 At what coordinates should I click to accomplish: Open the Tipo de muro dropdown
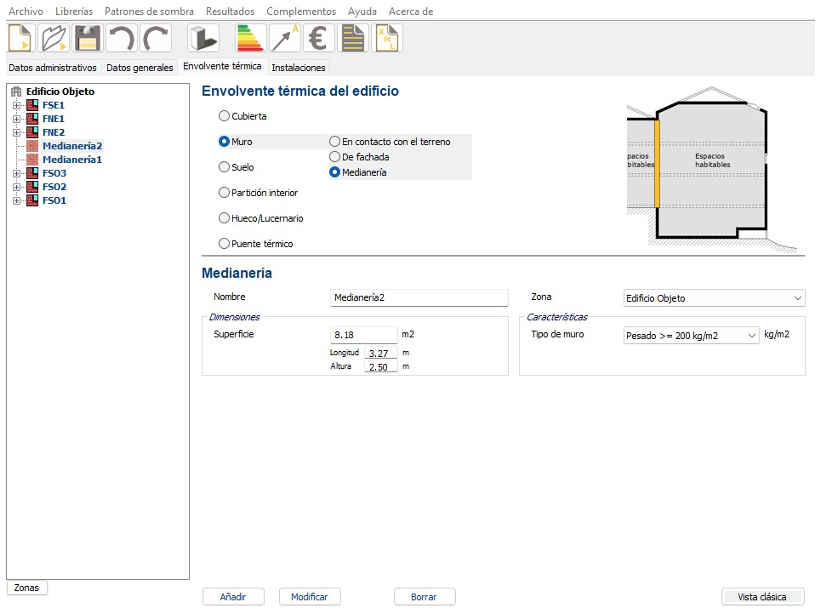[x=690, y=335]
